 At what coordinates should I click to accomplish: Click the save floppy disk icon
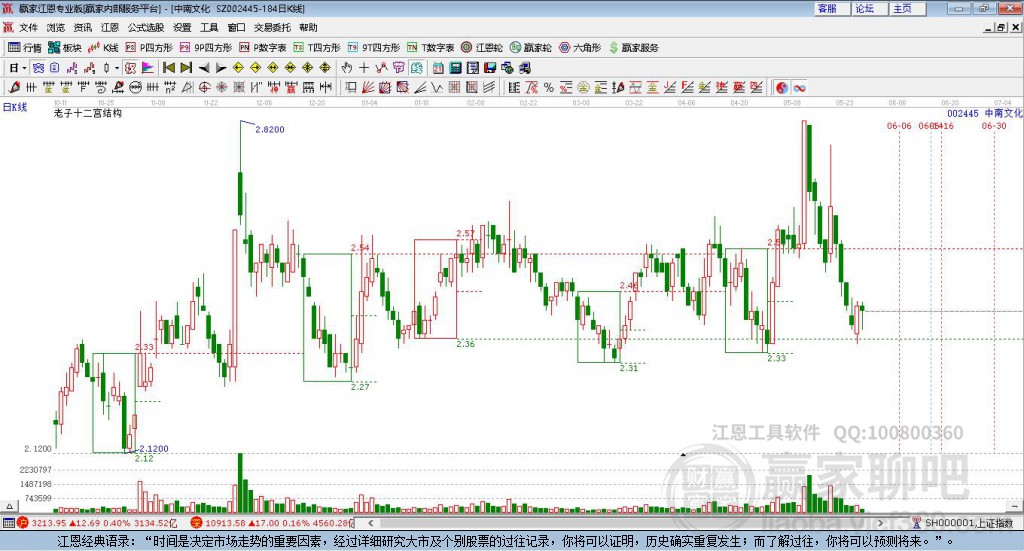point(490,68)
